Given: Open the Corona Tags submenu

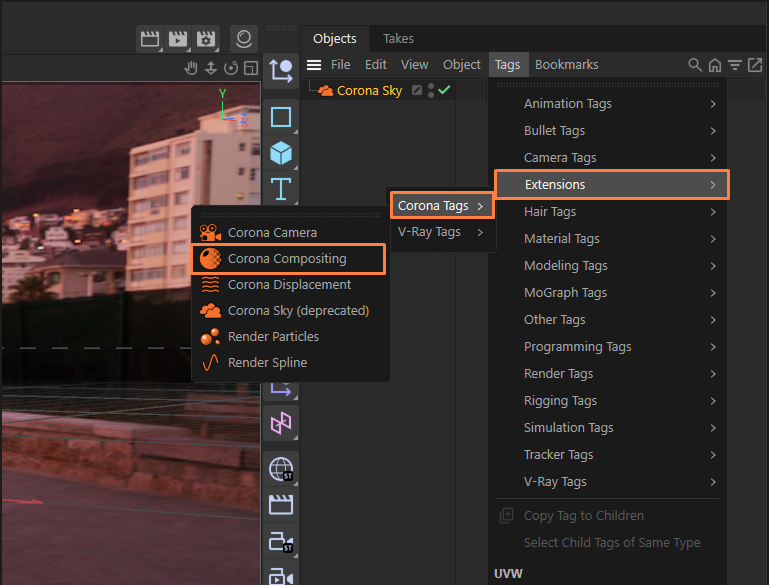Looking at the screenshot, I should 442,206.
